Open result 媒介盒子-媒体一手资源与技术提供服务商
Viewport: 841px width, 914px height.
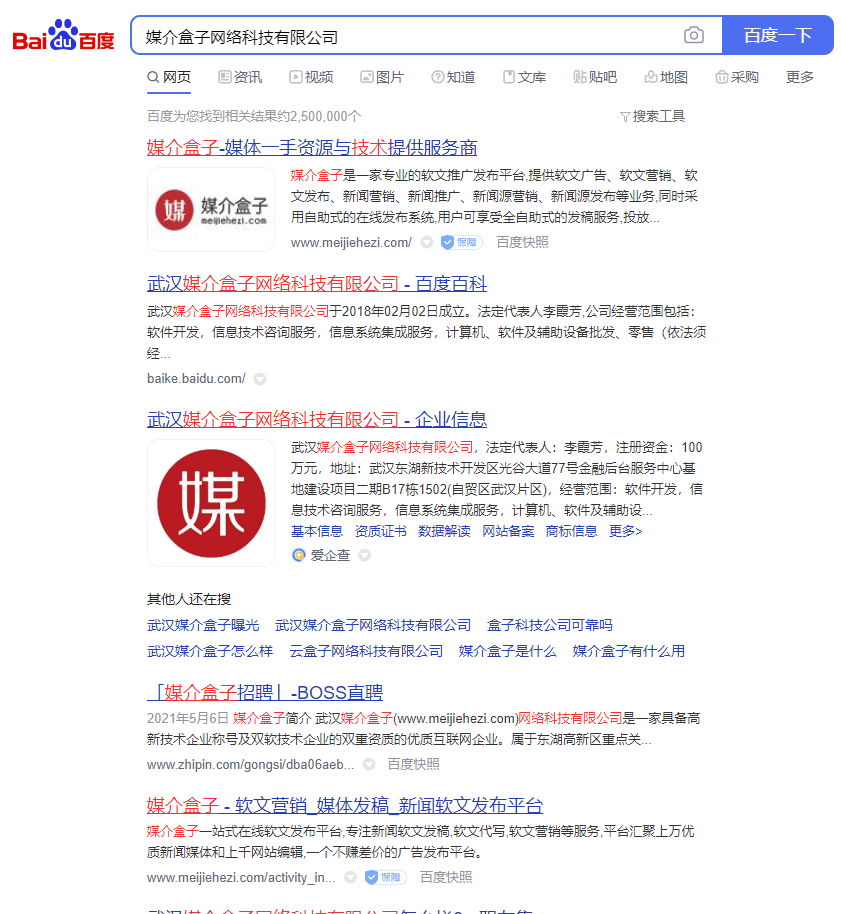tap(312, 147)
